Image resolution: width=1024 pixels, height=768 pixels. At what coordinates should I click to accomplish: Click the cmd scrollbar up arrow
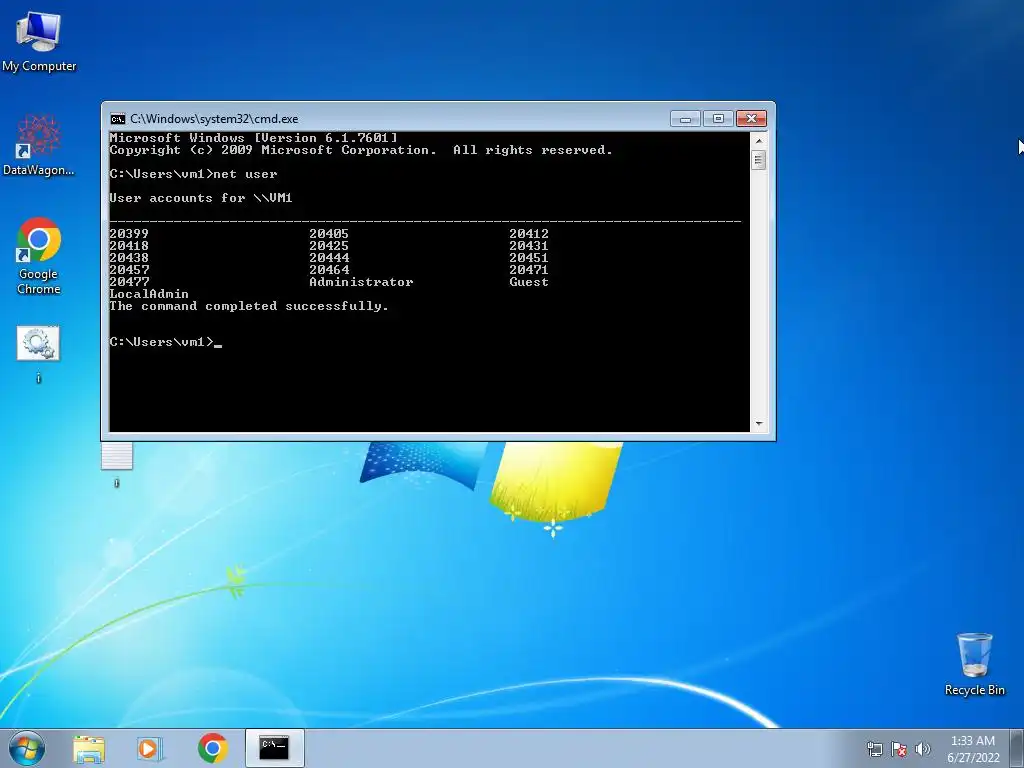pos(758,140)
